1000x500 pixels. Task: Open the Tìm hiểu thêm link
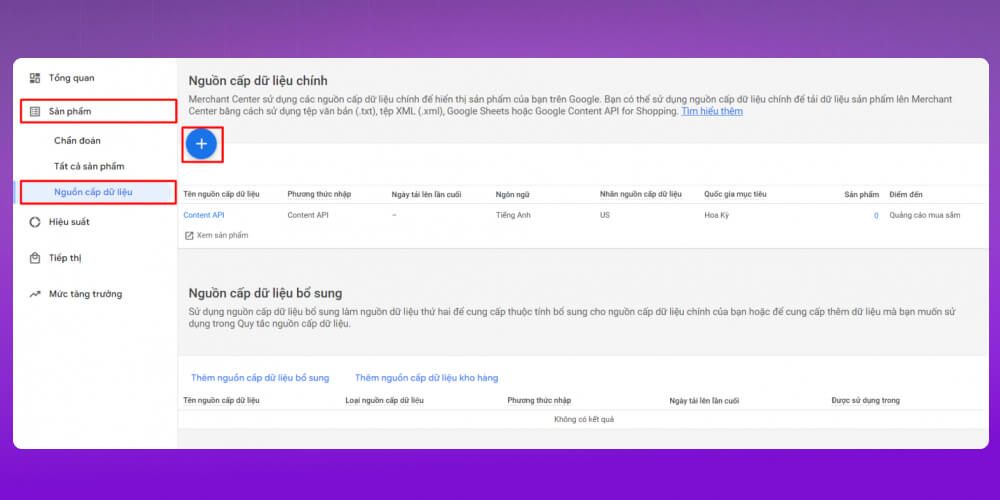click(712, 112)
